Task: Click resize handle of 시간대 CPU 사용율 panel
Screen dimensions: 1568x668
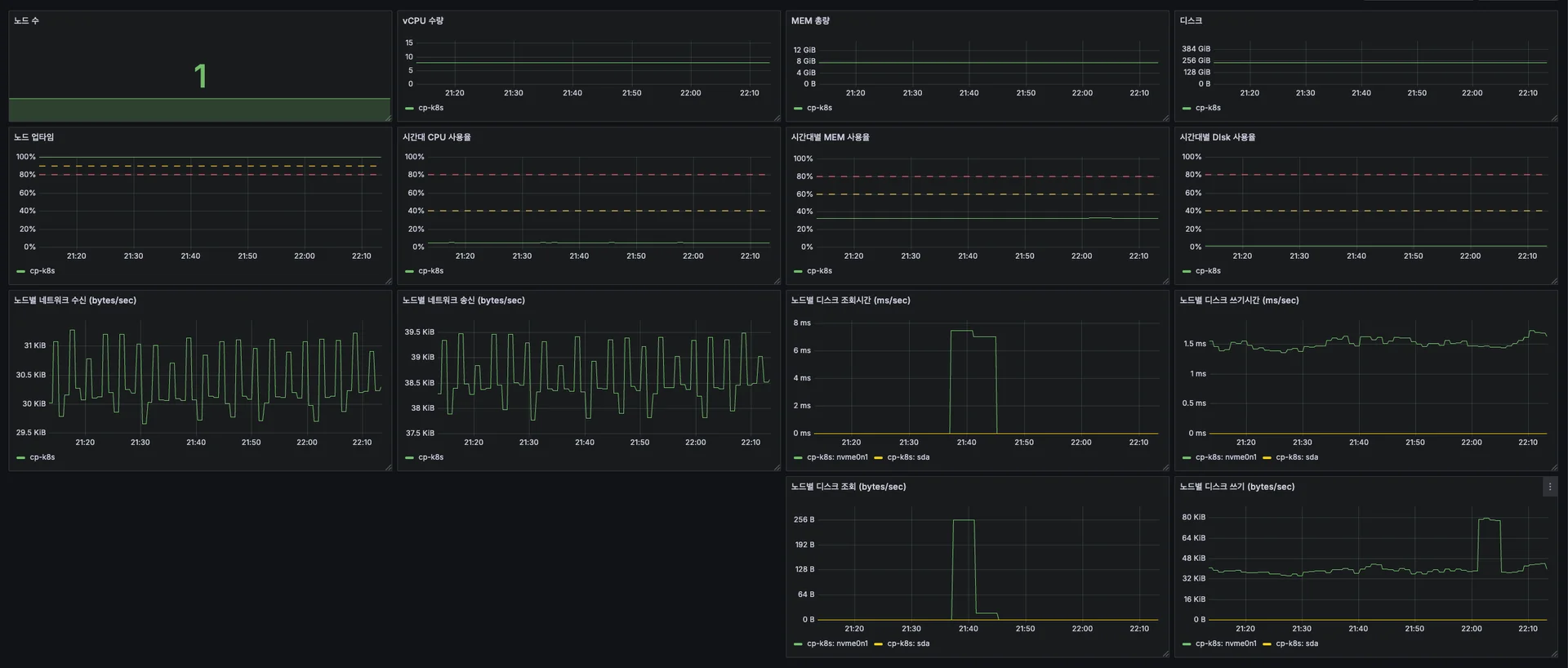Action: 777,281
